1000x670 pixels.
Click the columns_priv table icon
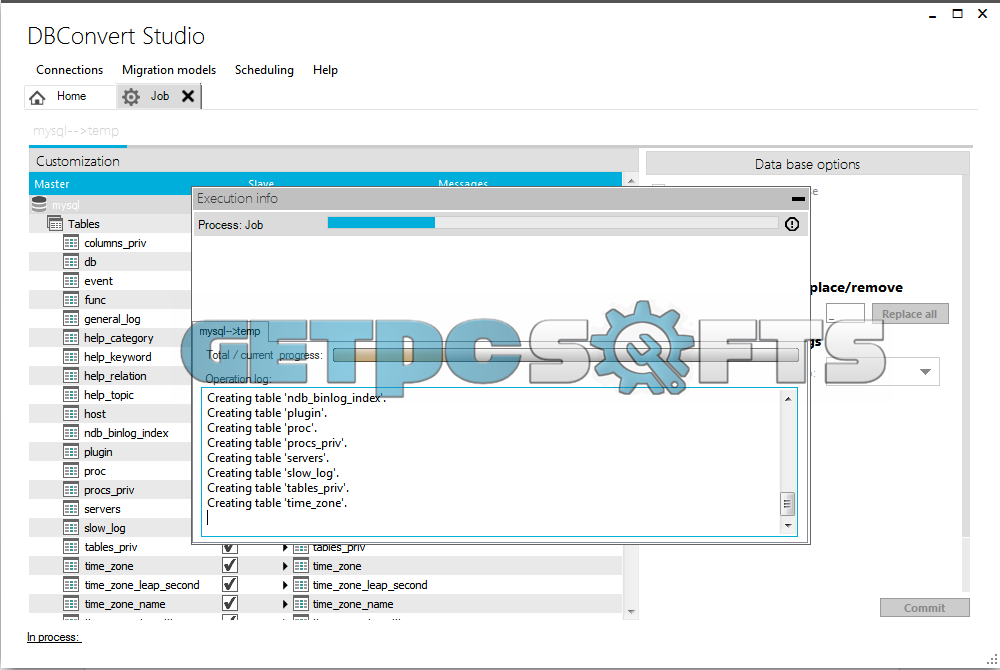[71, 243]
